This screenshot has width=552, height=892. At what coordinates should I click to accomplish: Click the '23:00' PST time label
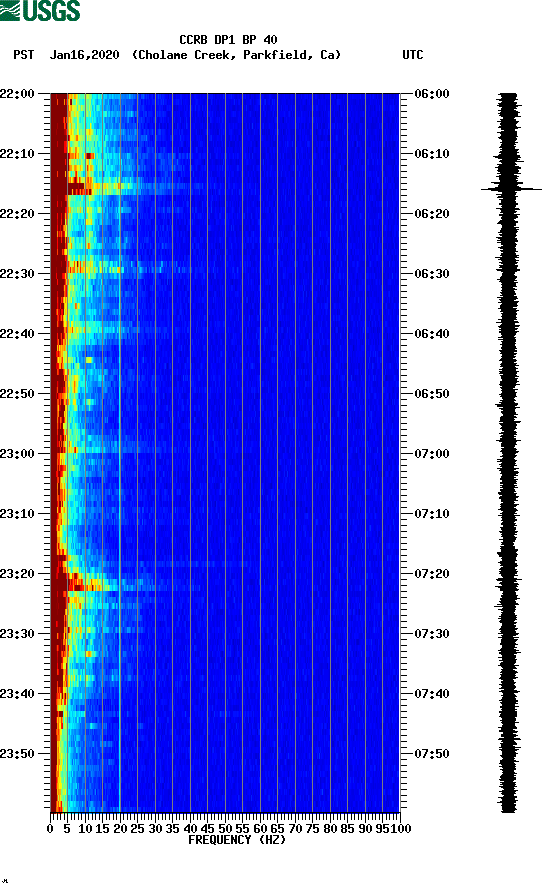pyautogui.click(x=17, y=453)
